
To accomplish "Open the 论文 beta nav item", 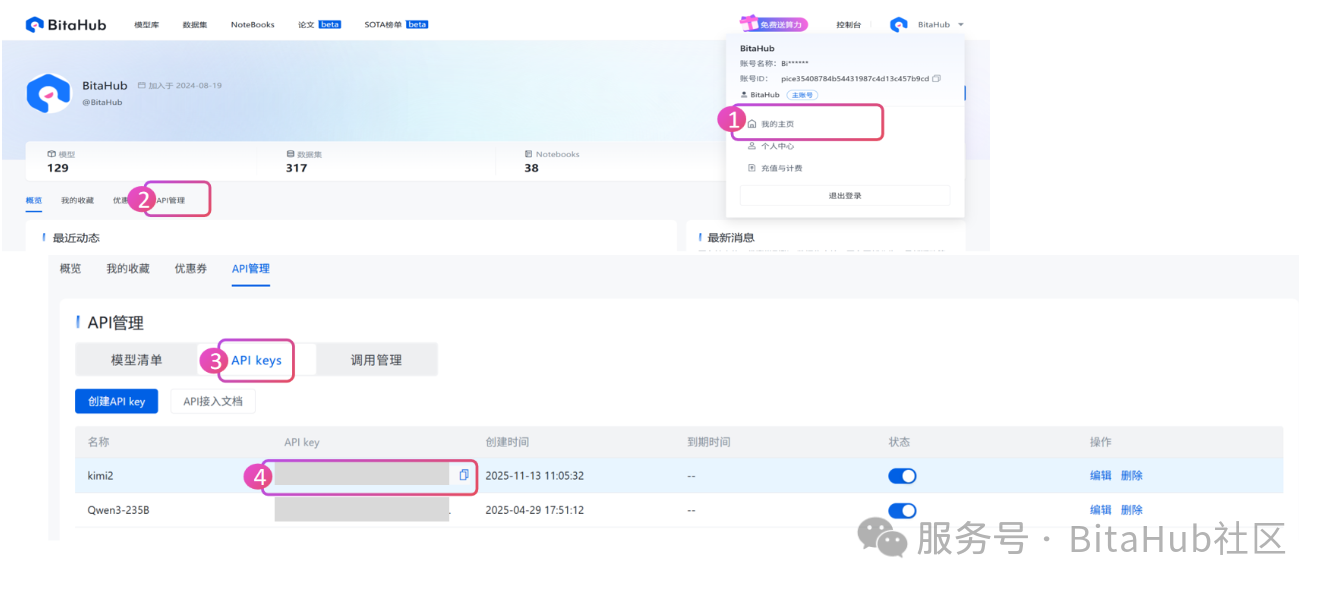I will point(319,25).
